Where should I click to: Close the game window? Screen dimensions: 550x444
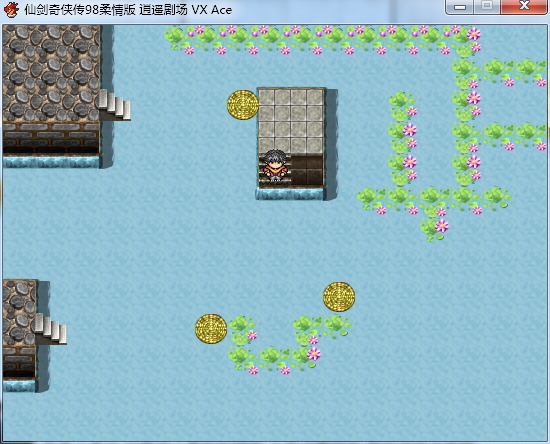point(524,7)
